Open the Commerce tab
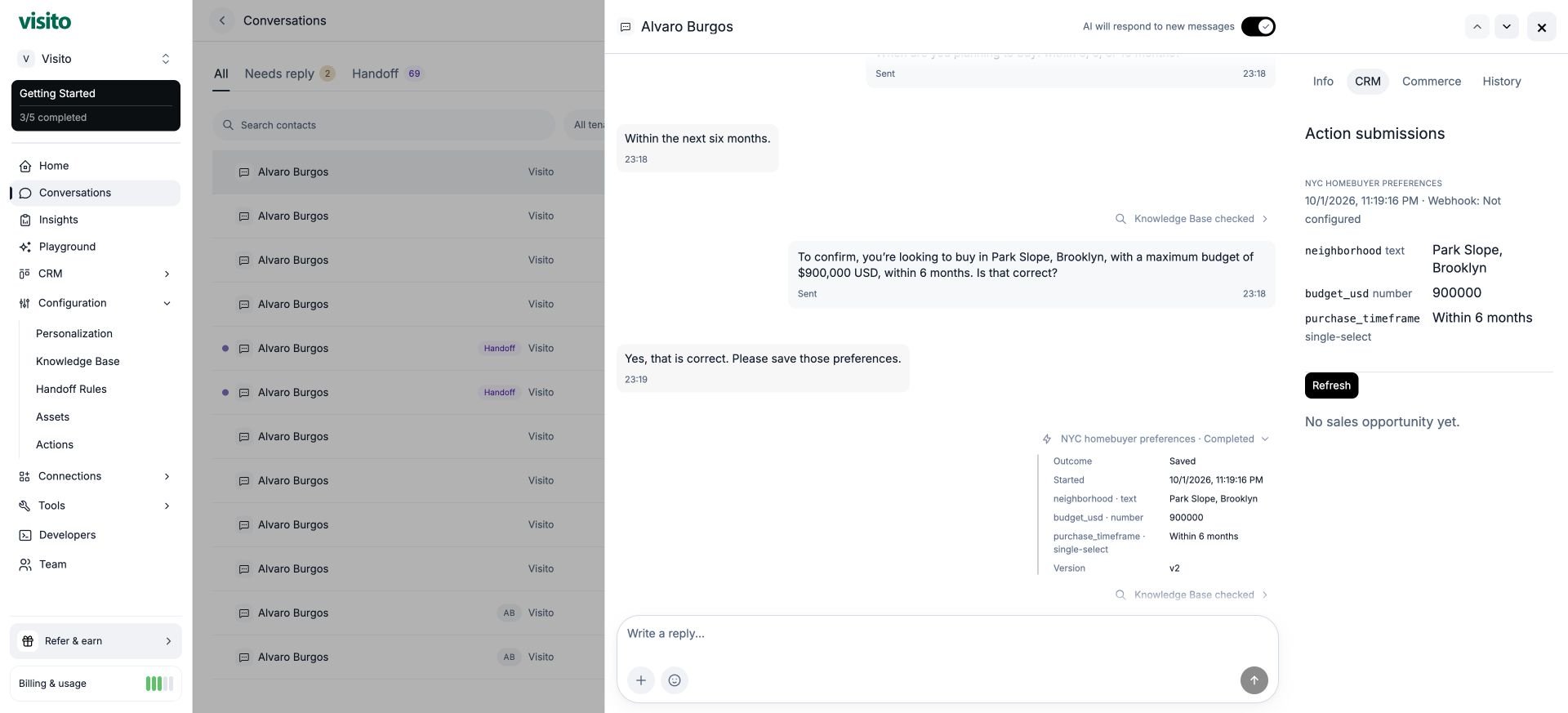1568x713 pixels. tap(1432, 82)
